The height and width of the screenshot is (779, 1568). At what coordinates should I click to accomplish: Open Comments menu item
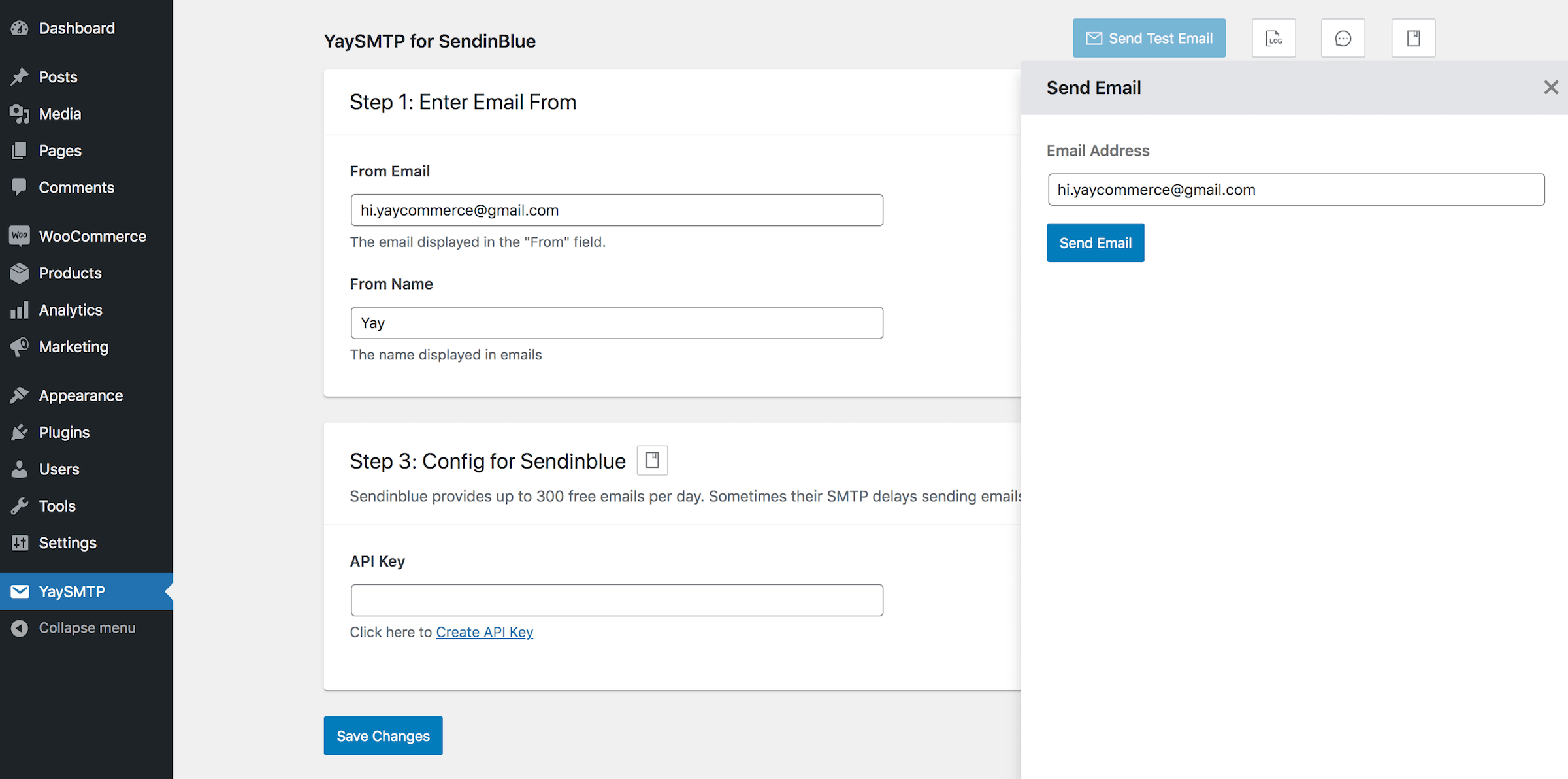pos(86,187)
